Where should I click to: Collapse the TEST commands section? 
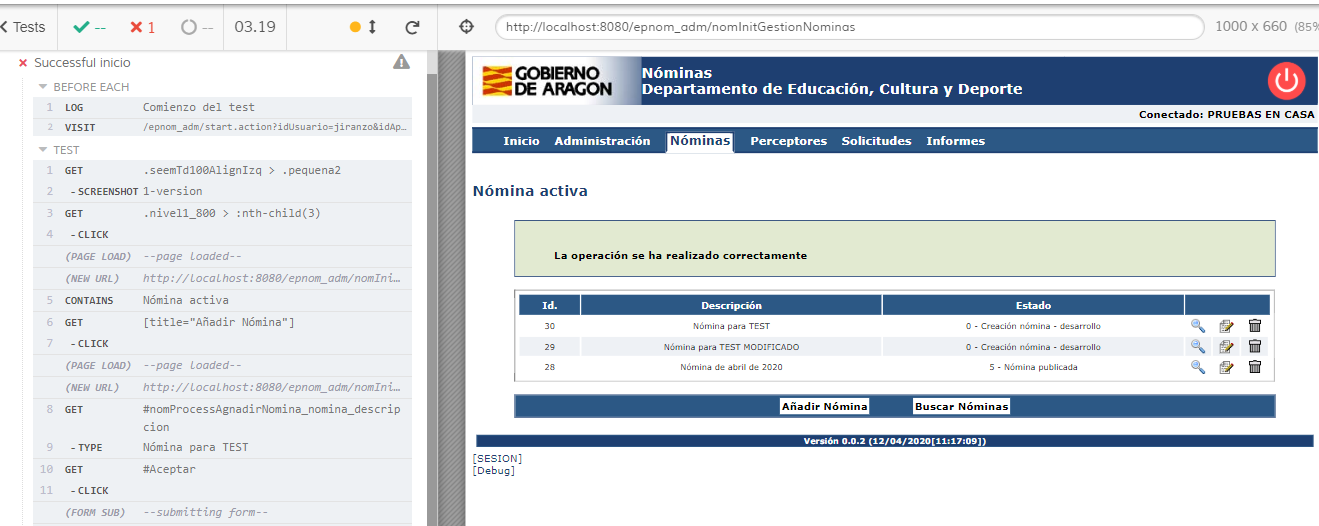coord(44,150)
